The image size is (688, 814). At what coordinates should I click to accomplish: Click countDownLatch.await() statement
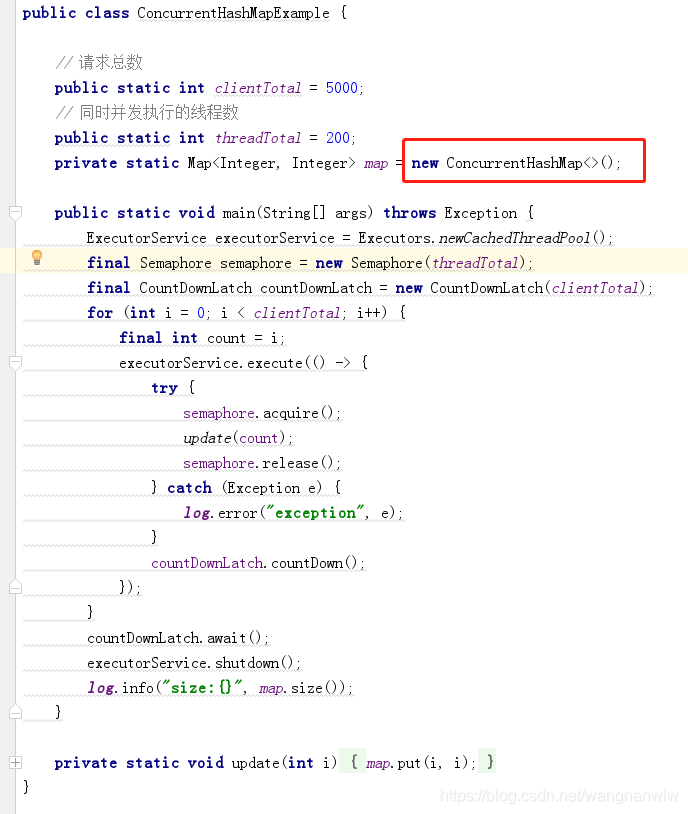click(178, 638)
